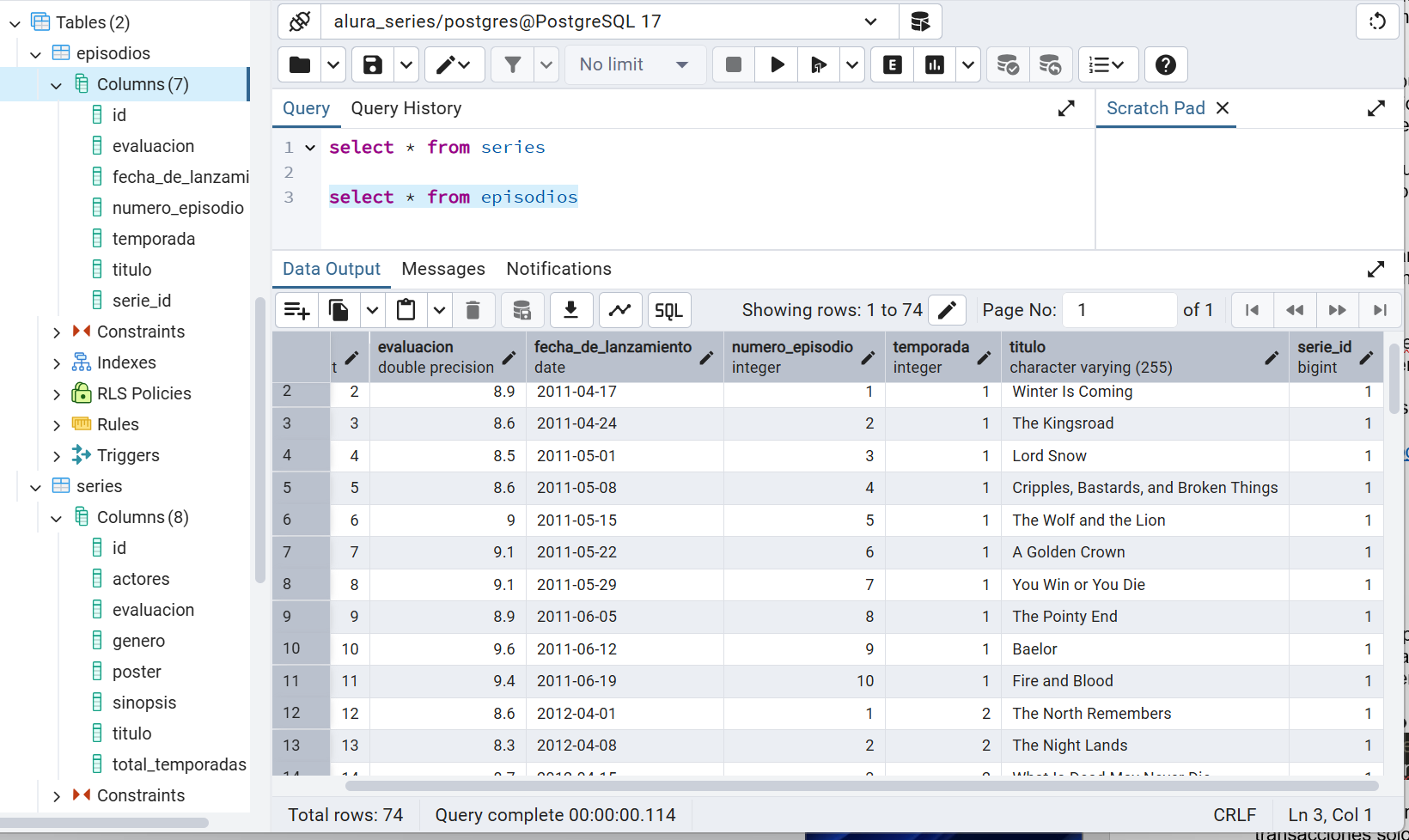The image size is (1409, 840).
Task: Save the query file
Action: click(x=373, y=64)
